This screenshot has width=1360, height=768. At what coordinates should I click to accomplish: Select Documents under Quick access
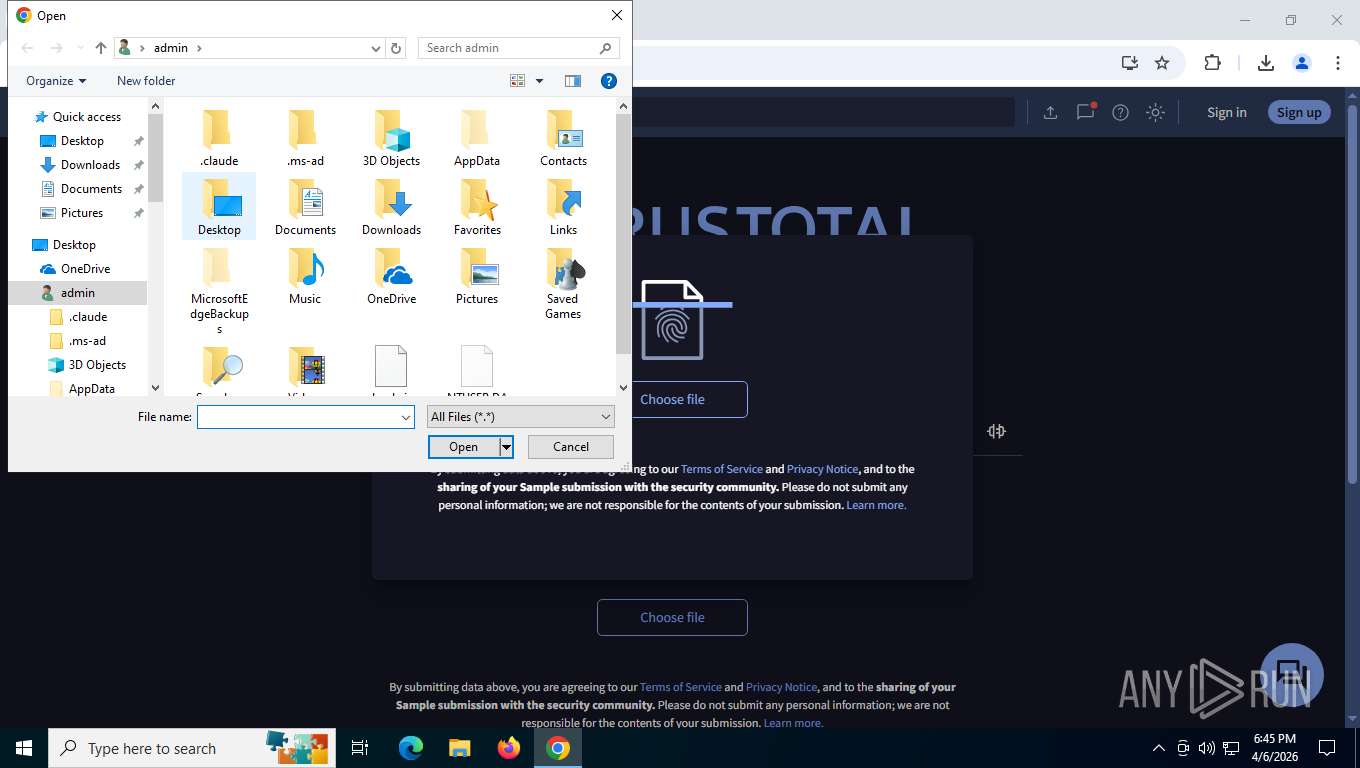pyautogui.click(x=91, y=189)
